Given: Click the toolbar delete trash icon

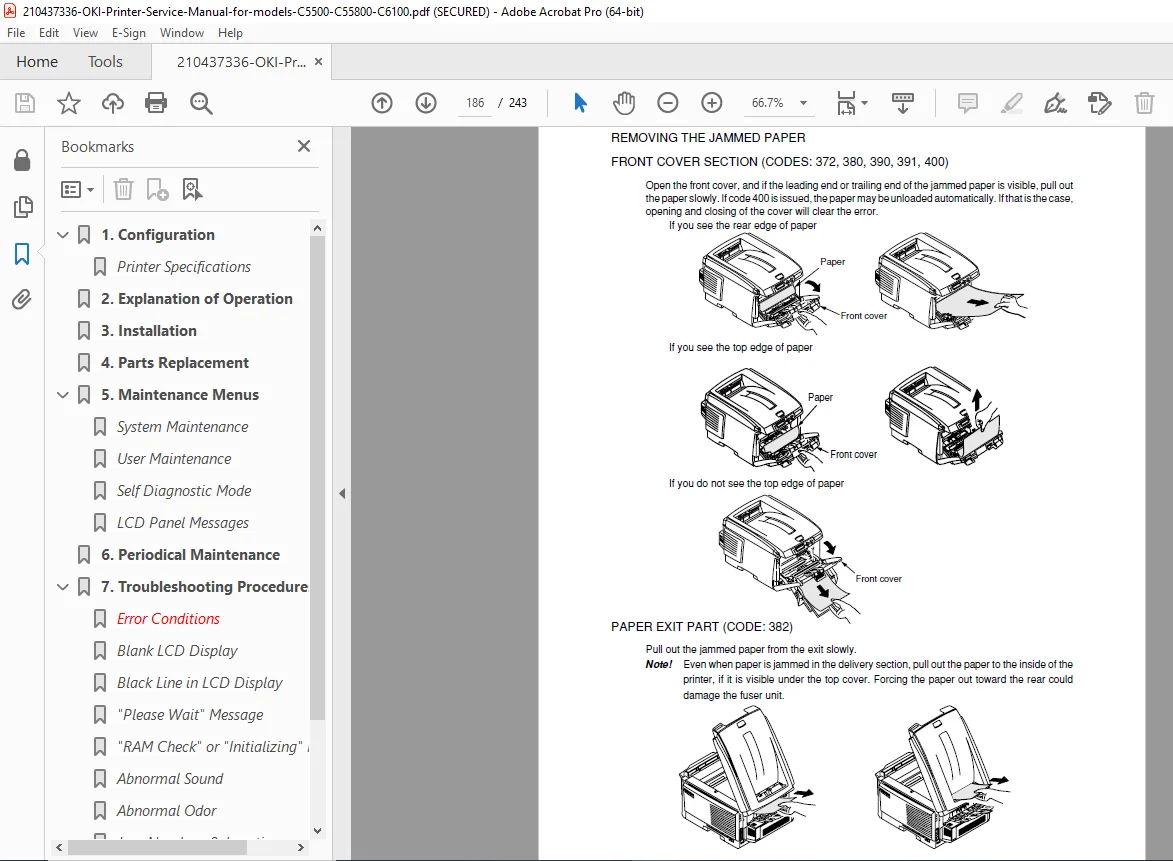Looking at the screenshot, I should point(1144,102).
